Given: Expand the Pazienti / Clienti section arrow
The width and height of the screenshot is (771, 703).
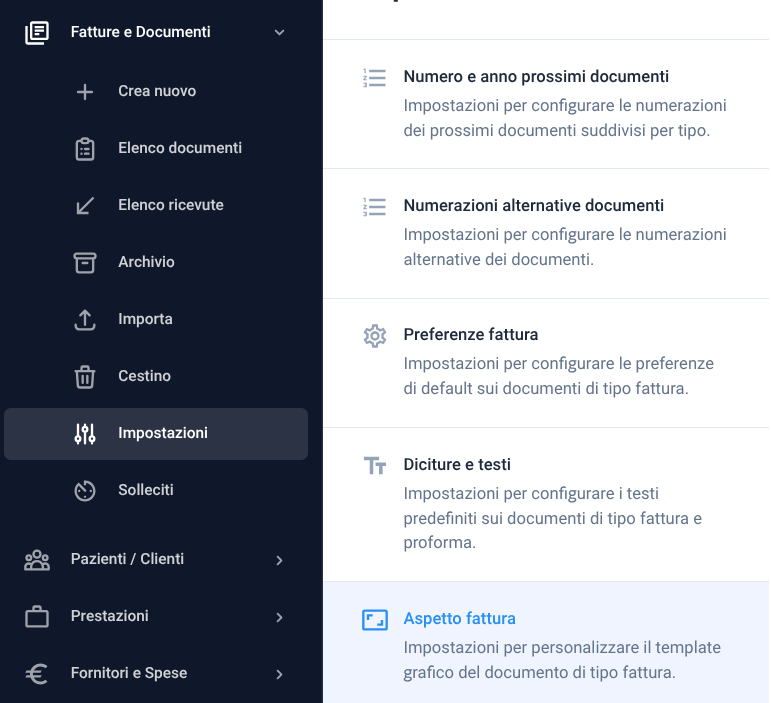Looking at the screenshot, I should (x=279, y=560).
